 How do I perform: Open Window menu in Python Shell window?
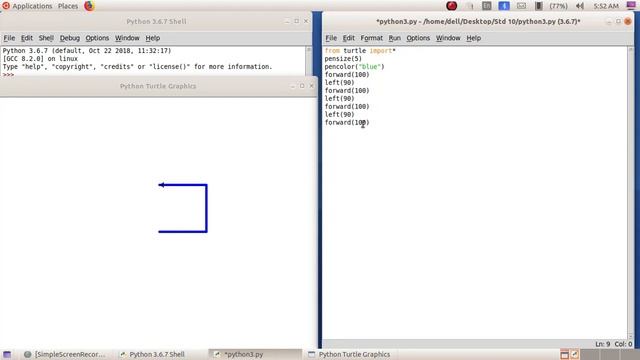tap(127, 38)
